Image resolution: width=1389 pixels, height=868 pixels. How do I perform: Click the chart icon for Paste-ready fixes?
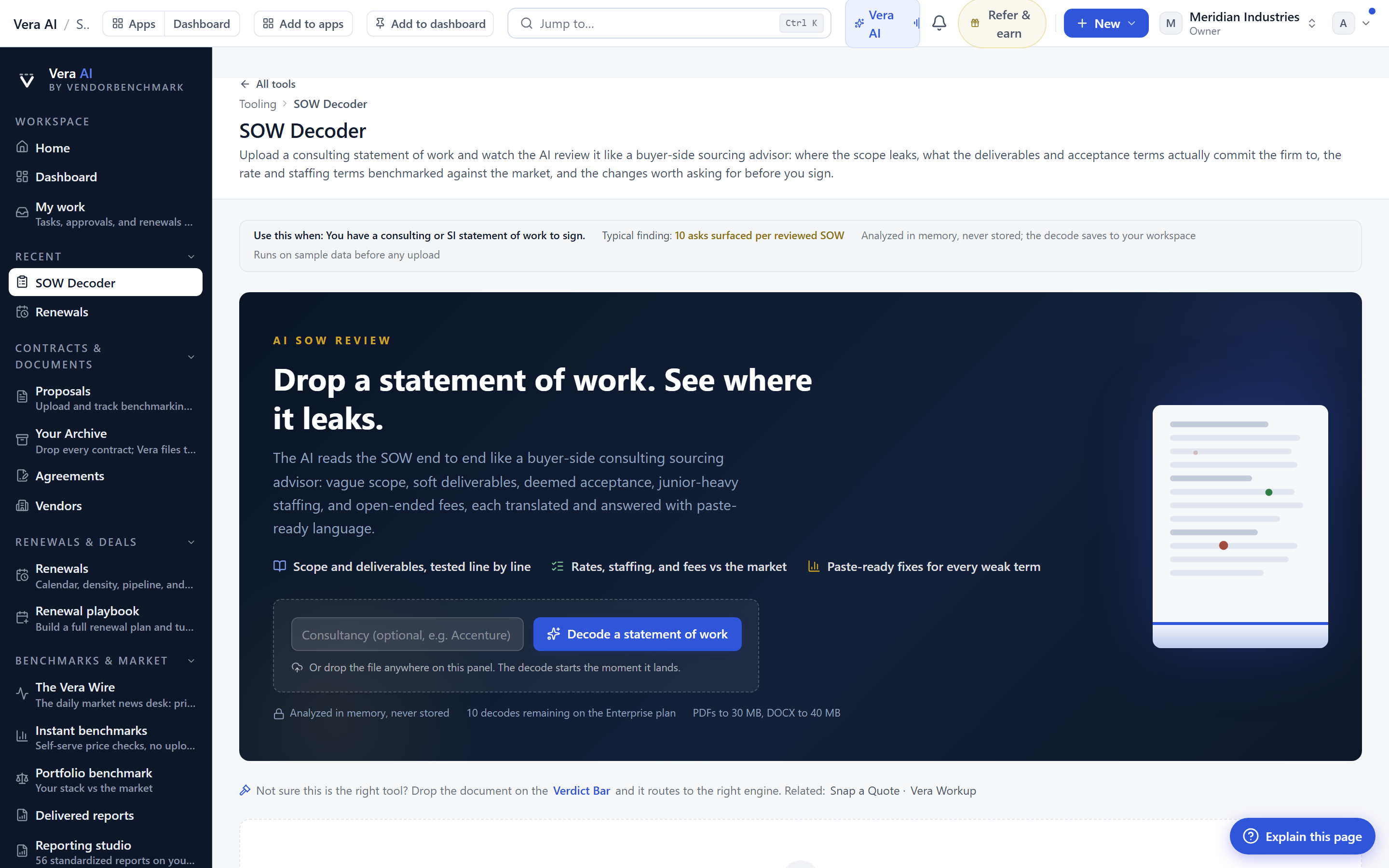(x=813, y=566)
